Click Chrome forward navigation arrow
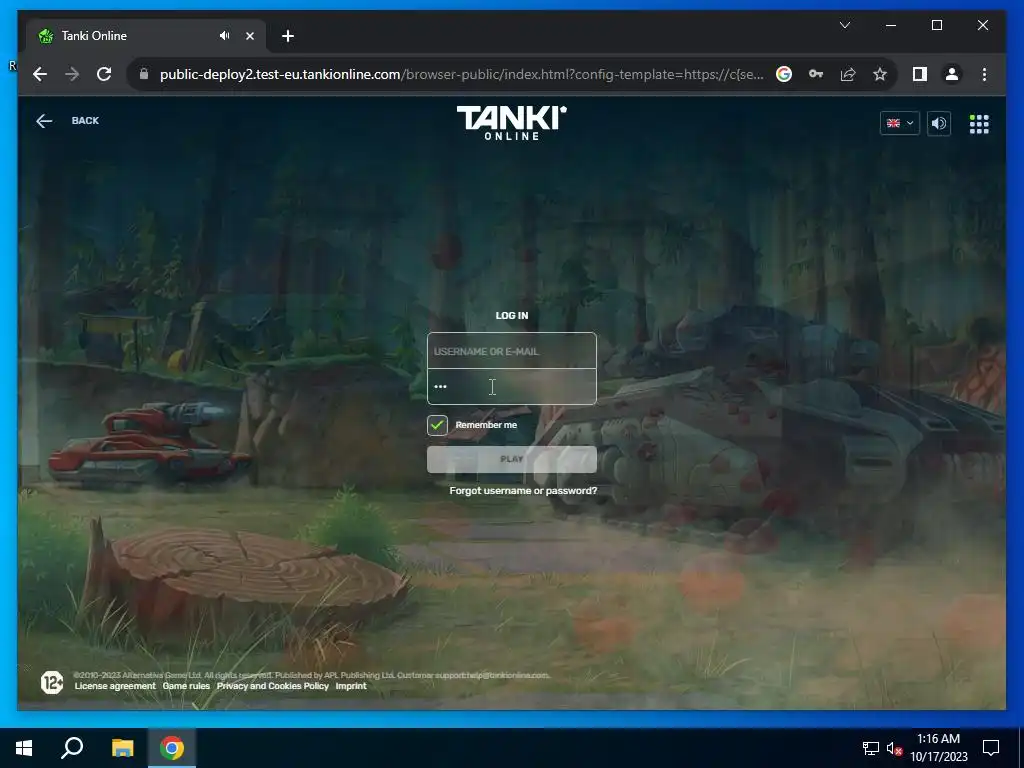Viewport: 1024px width, 768px height. coord(72,74)
